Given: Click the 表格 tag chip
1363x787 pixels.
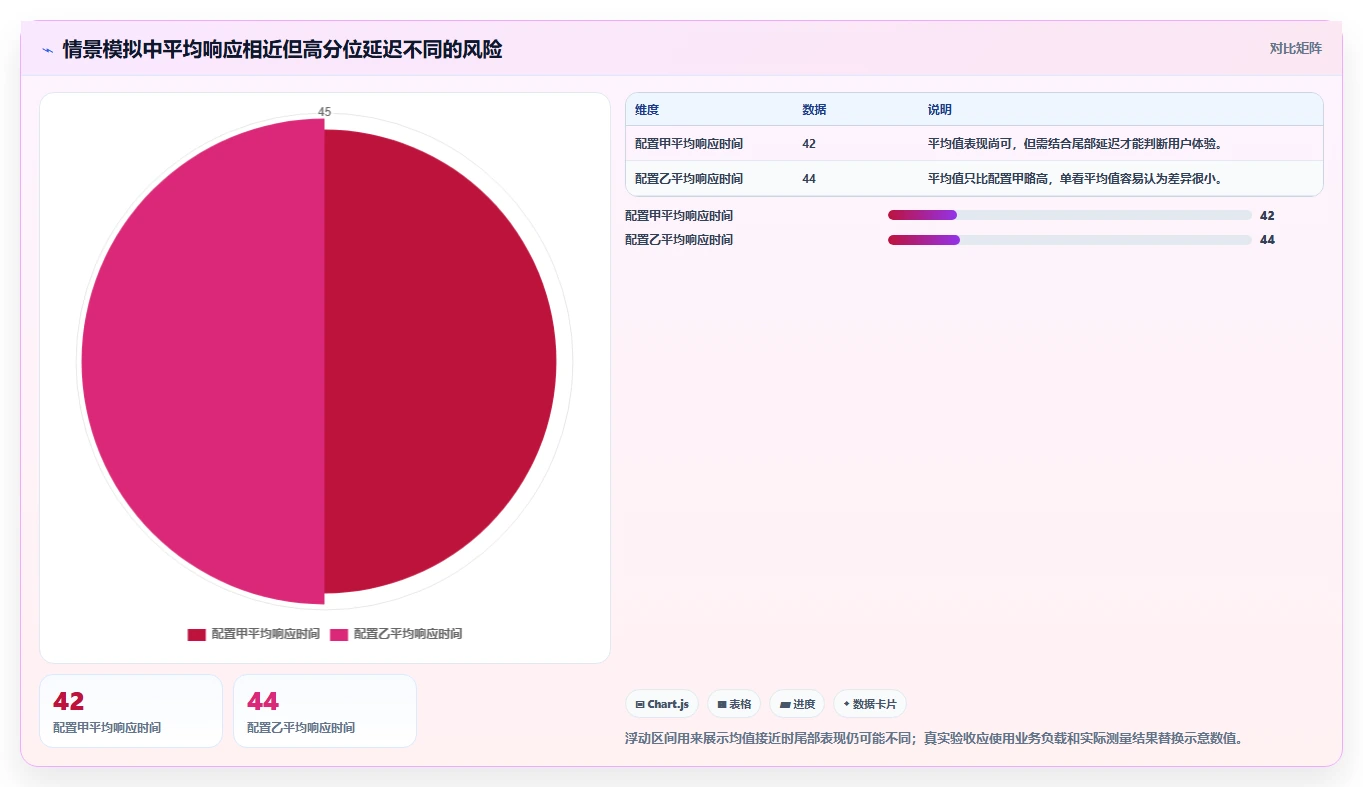Looking at the screenshot, I should 734,704.
